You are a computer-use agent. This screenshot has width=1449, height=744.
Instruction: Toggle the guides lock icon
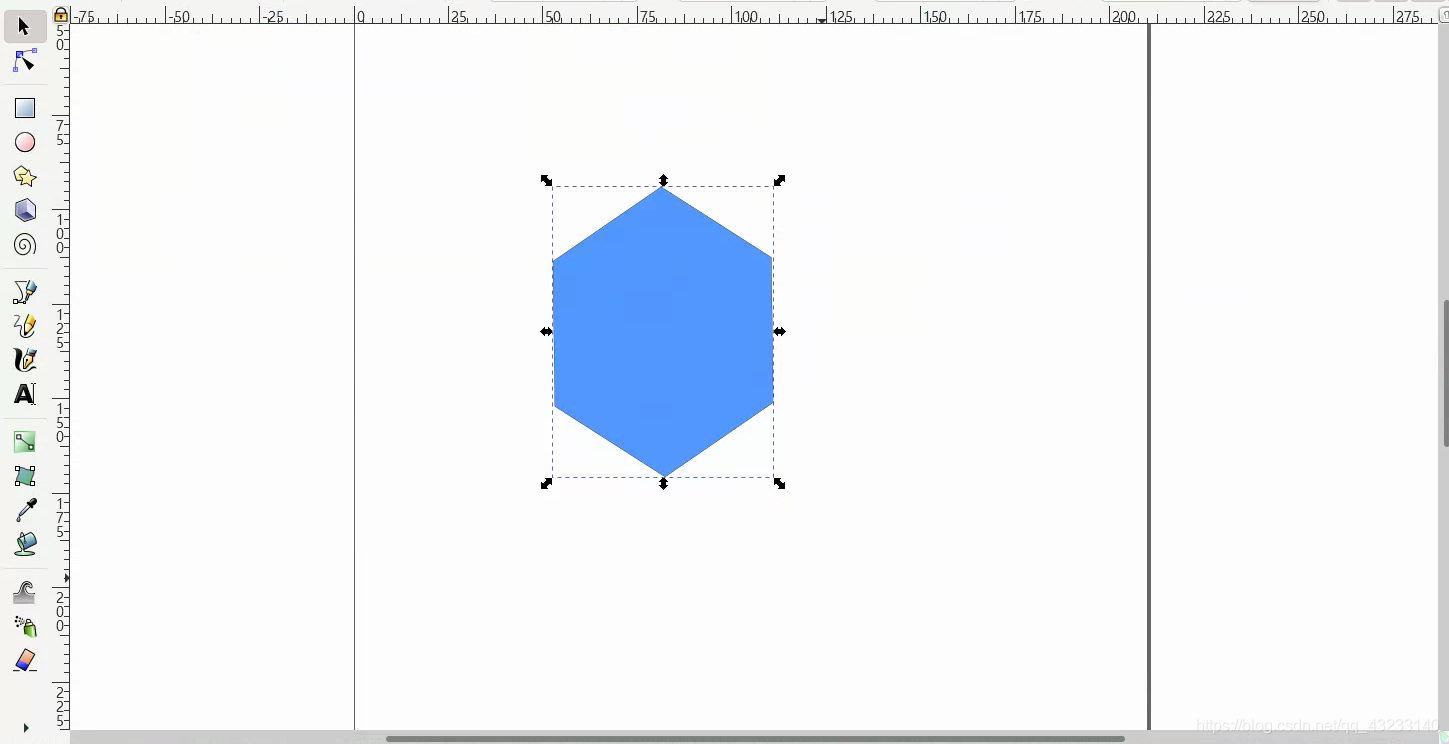click(61, 15)
